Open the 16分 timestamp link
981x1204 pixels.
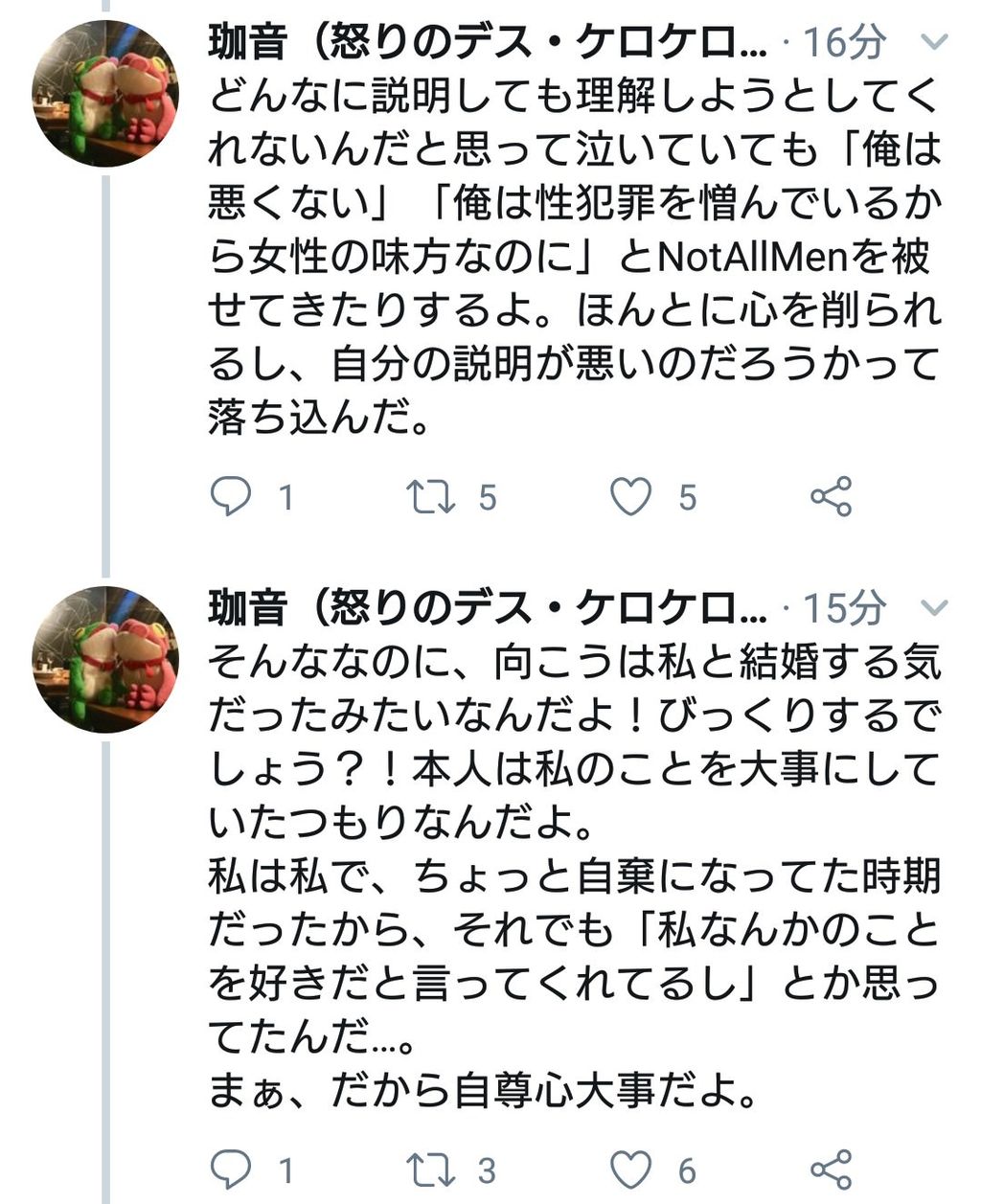(844, 43)
